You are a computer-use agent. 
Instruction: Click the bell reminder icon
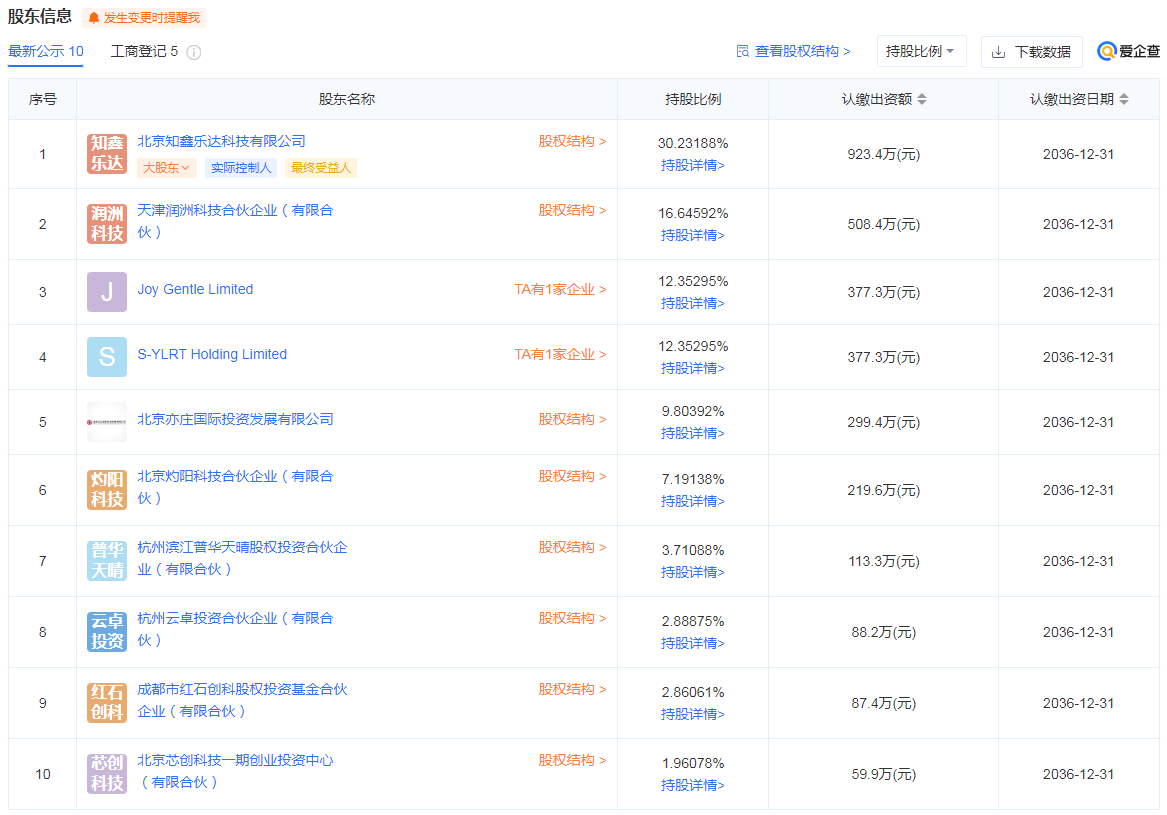pos(94,18)
